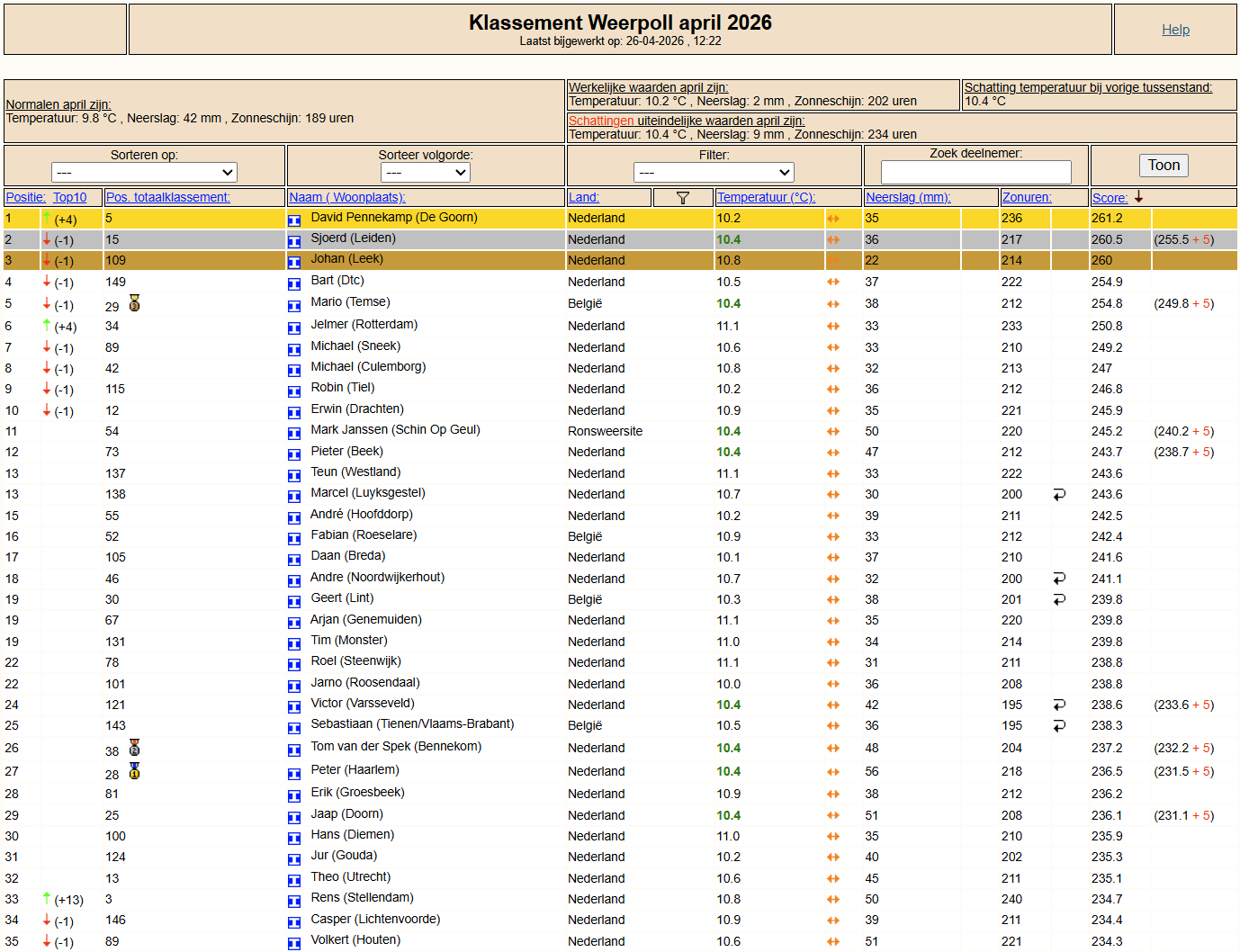This screenshot has height=952, width=1240.
Task: Click the orange arrows icon in Sjoerd's row
Action: [833, 240]
